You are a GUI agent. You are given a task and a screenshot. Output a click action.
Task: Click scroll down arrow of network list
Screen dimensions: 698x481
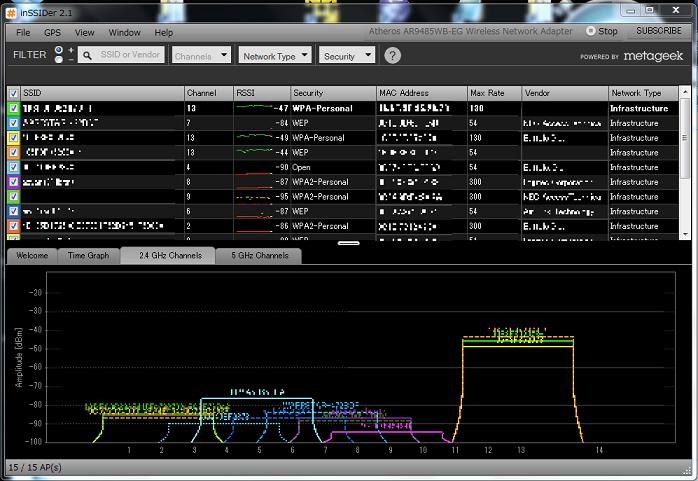point(685,234)
